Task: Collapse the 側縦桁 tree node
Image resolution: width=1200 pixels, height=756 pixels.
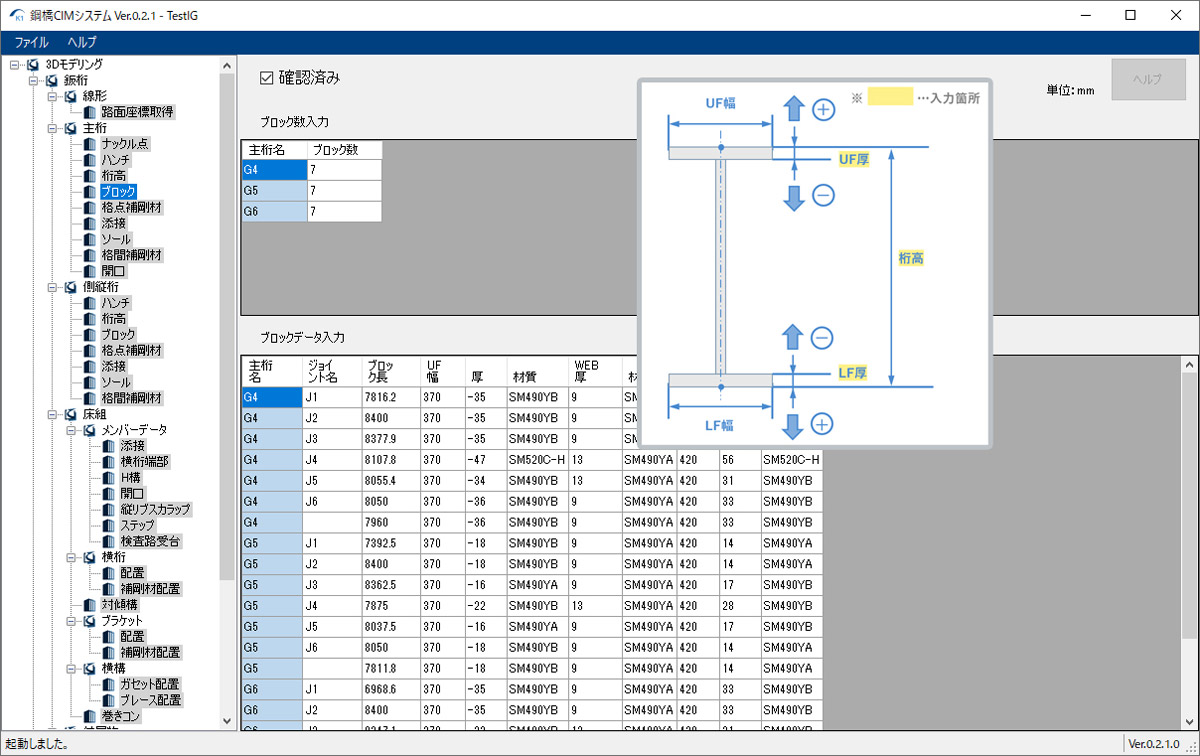Action: pos(52,287)
